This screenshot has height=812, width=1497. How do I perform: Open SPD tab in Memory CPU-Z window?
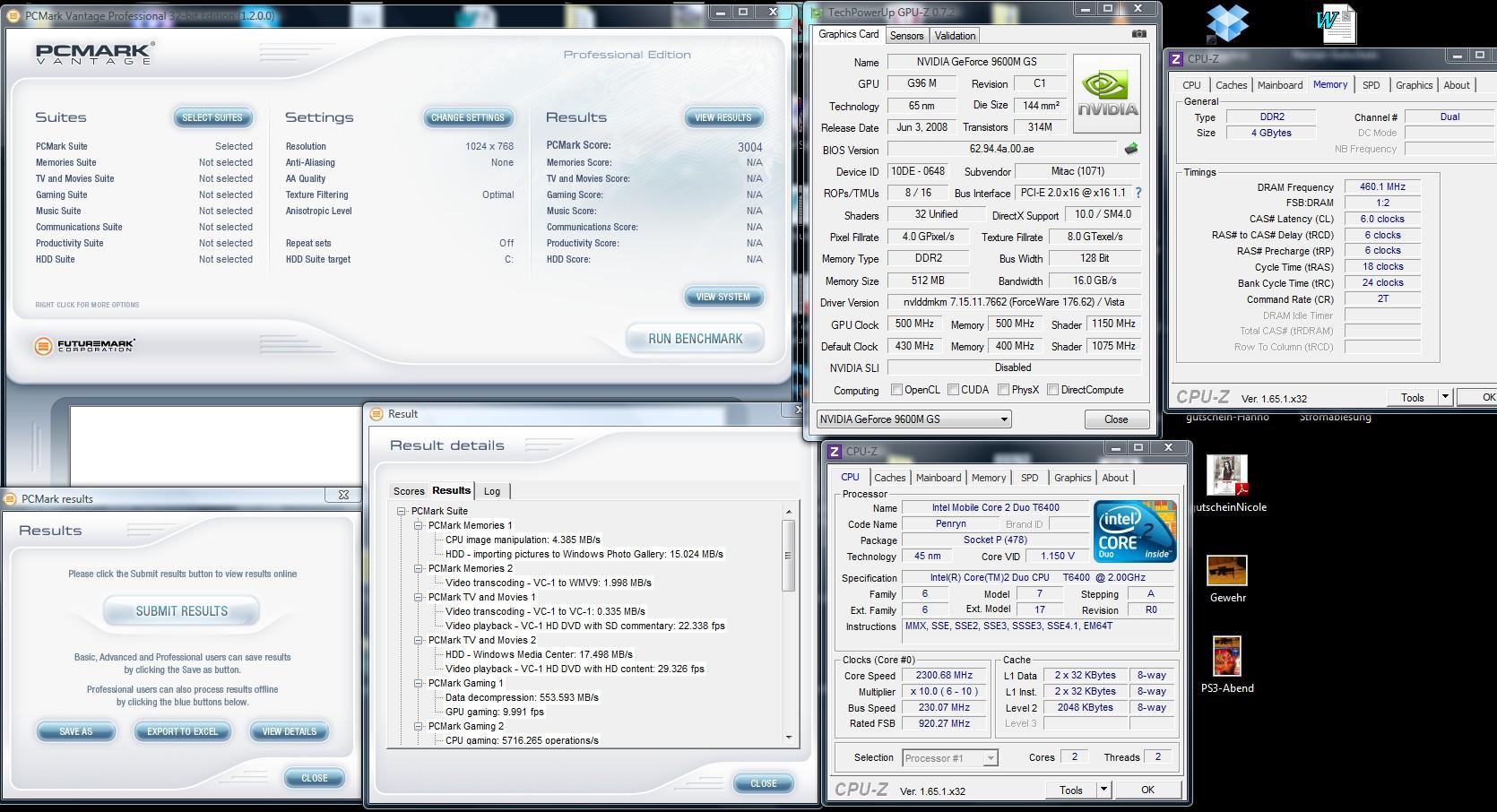(1371, 85)
